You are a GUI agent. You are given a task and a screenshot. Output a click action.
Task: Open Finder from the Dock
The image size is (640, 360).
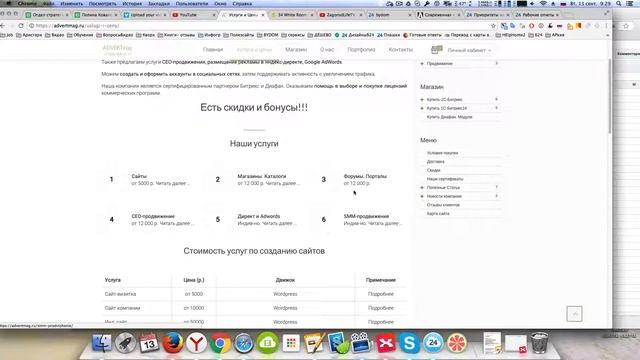pyautogui.click(x=102, y=343)
